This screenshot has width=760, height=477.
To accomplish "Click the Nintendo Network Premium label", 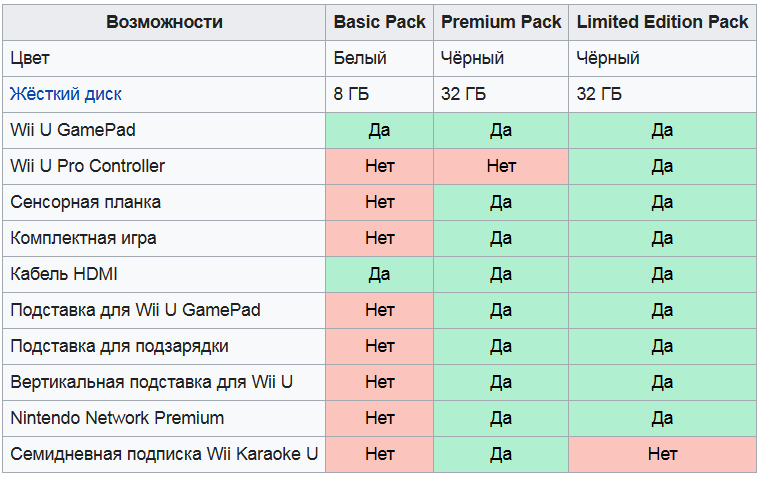I will tap(117, 418).
